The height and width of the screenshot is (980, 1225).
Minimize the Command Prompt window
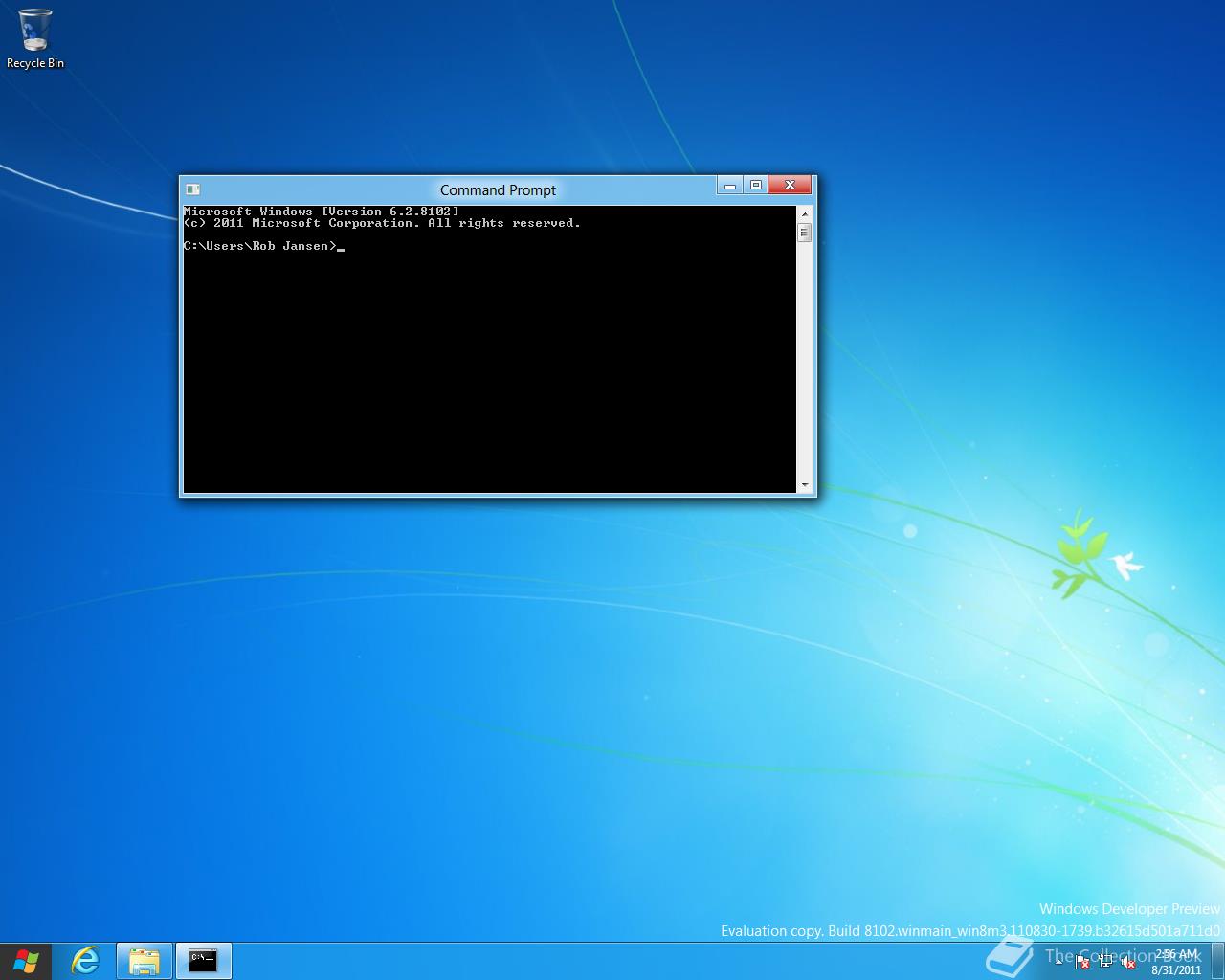click(730, 186)
